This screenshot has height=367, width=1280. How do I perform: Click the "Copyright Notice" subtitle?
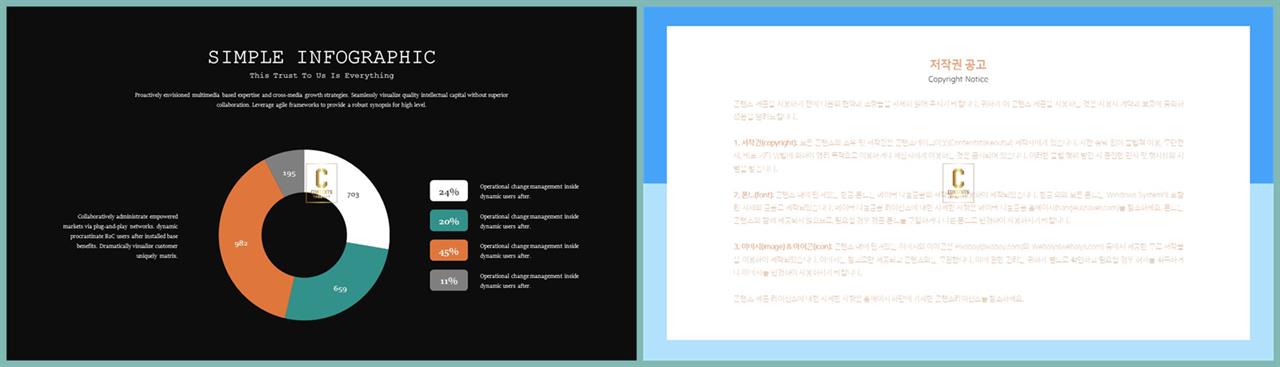958,78
